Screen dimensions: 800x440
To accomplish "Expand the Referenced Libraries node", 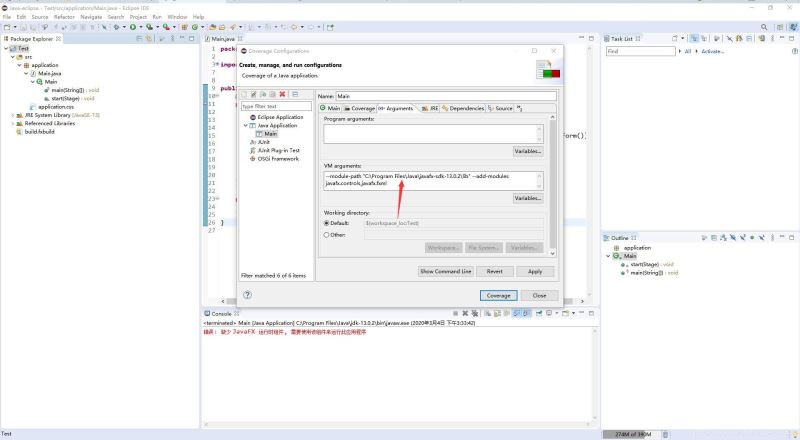I will tap(13, 123).
